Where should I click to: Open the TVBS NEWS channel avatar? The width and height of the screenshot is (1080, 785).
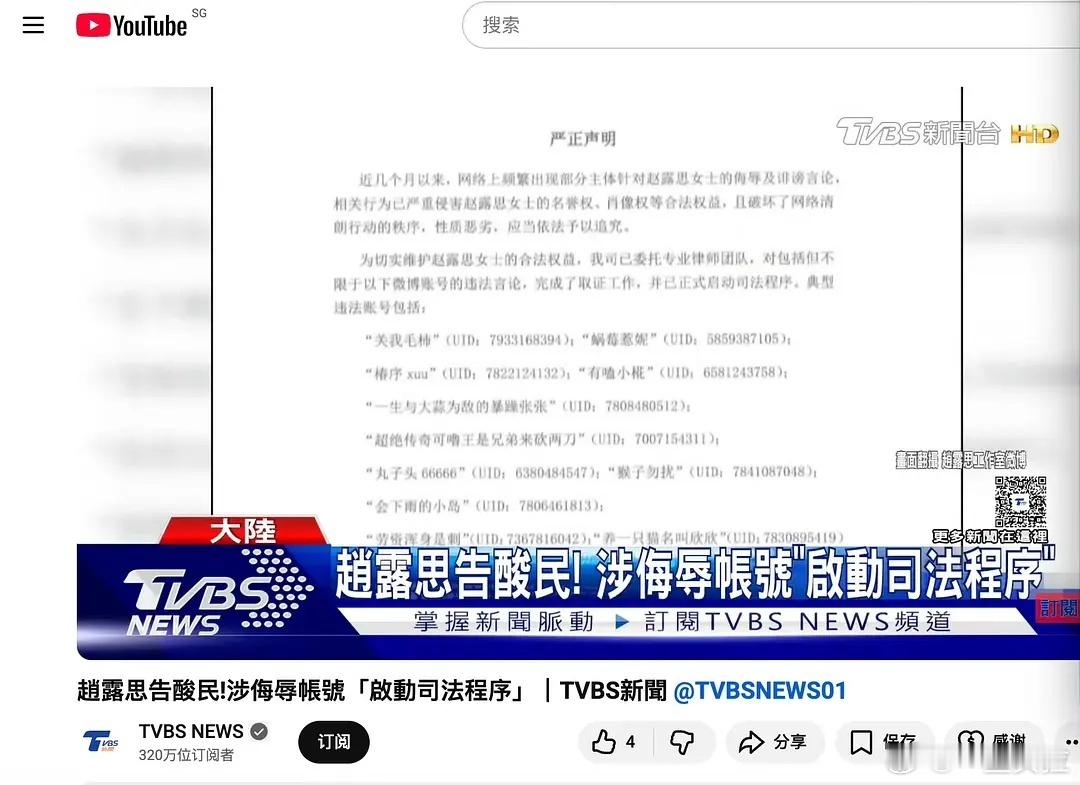pyautogui.click(x=100, y=742)
